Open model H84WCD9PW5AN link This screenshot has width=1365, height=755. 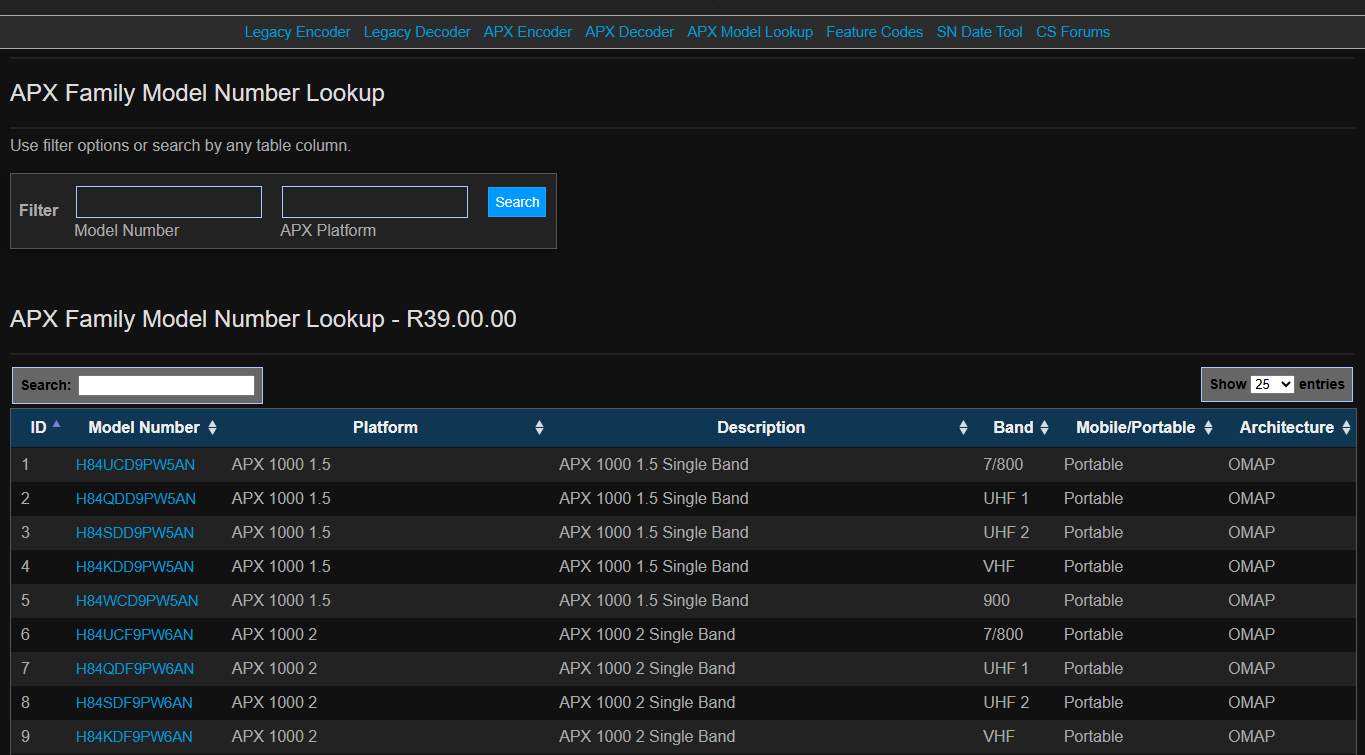coord(137,600)
